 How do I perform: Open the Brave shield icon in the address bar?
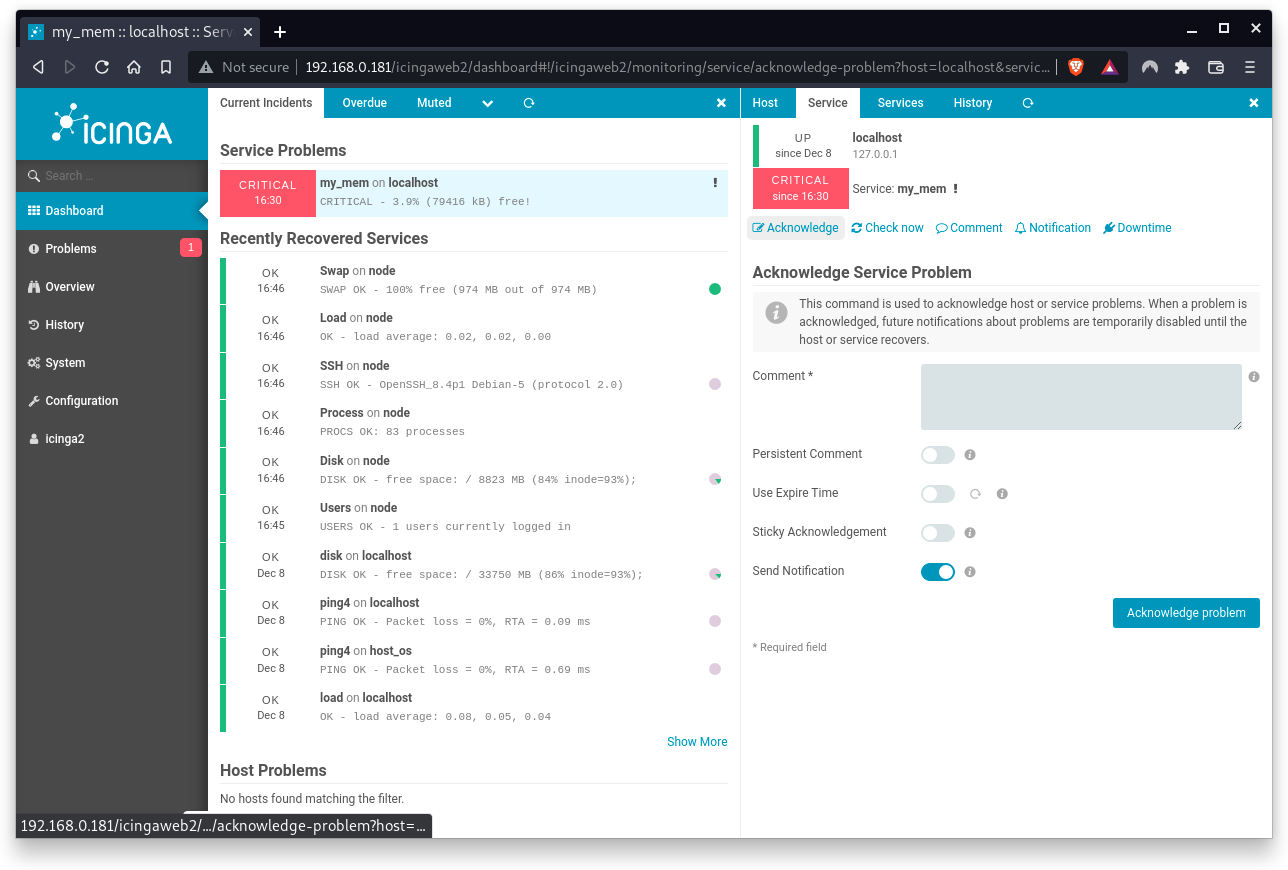point(1075,66)
